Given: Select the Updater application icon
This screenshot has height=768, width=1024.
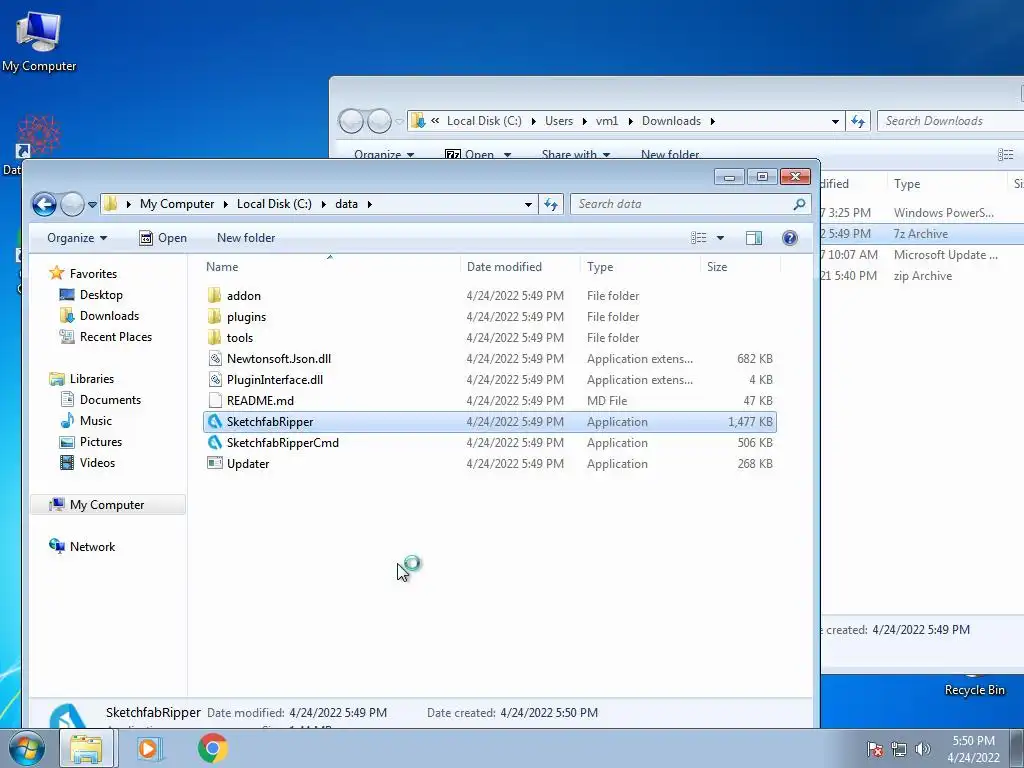Looking at the screenshot, I should click(x=215, y=464).
